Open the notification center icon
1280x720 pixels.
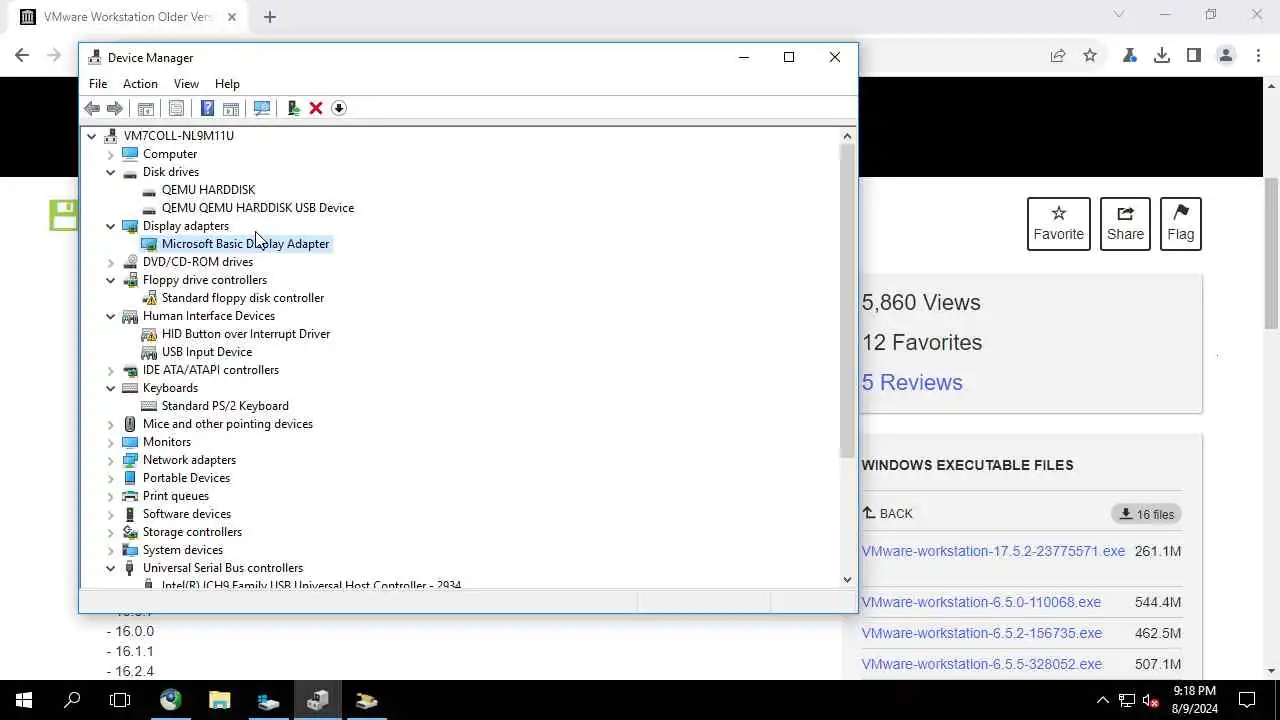pyautogui.click(x=1247, y=700)
